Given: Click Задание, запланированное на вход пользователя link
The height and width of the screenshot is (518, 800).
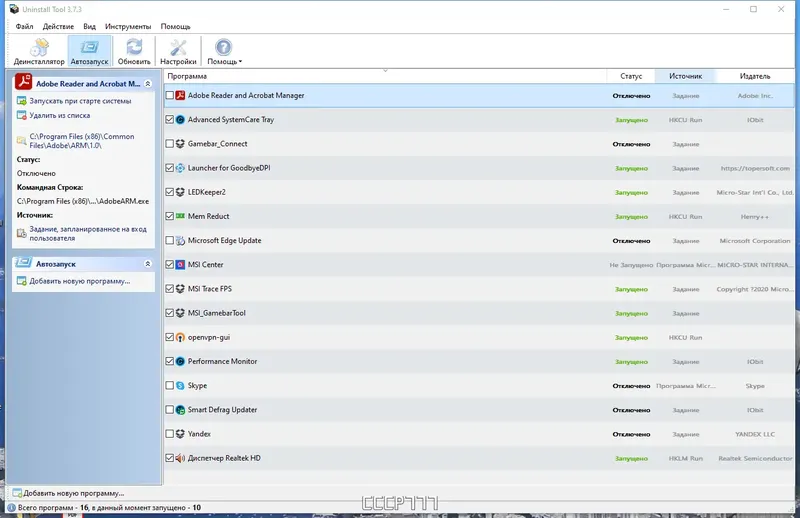Looking at the screenshot, I should point(88,234).
